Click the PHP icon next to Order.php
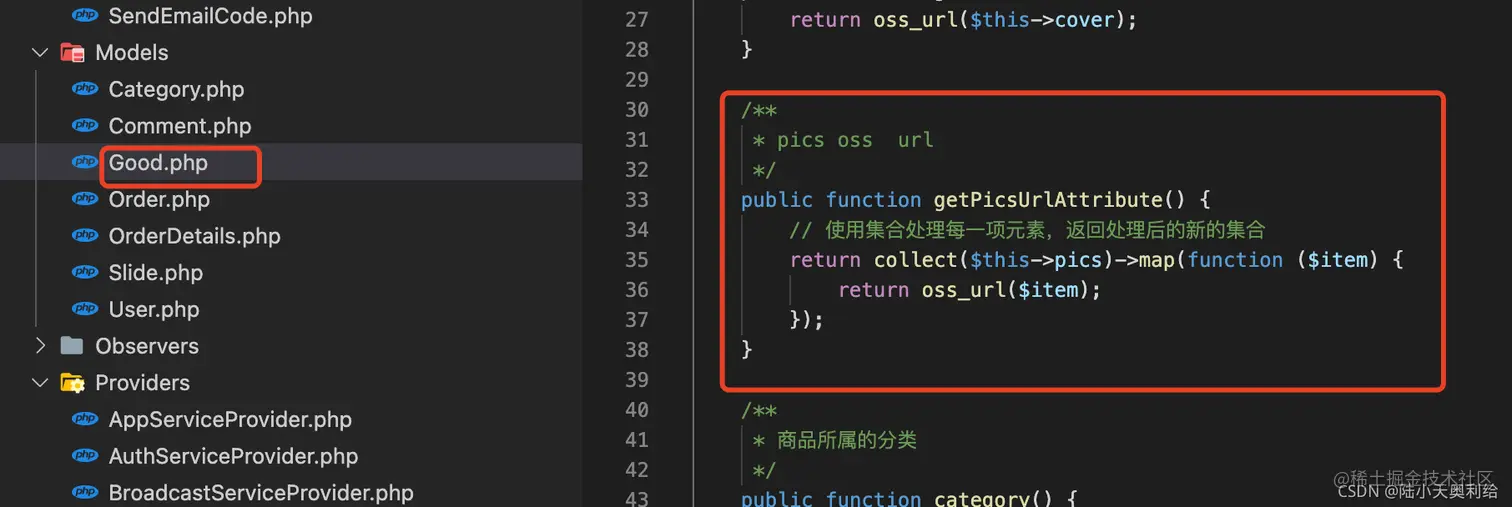1512x507 pixels. [x=85, y=199]
